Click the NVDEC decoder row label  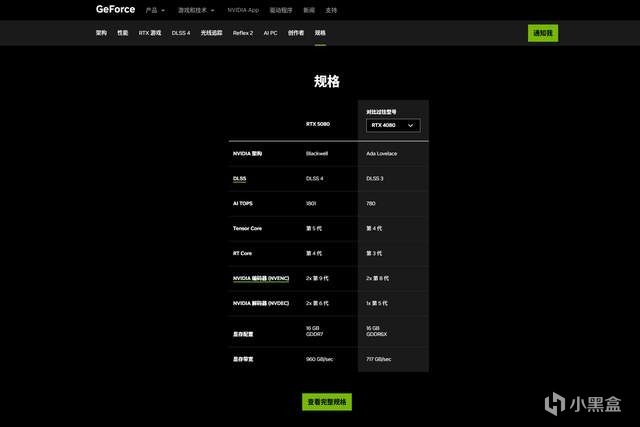[x=261, y=303]
